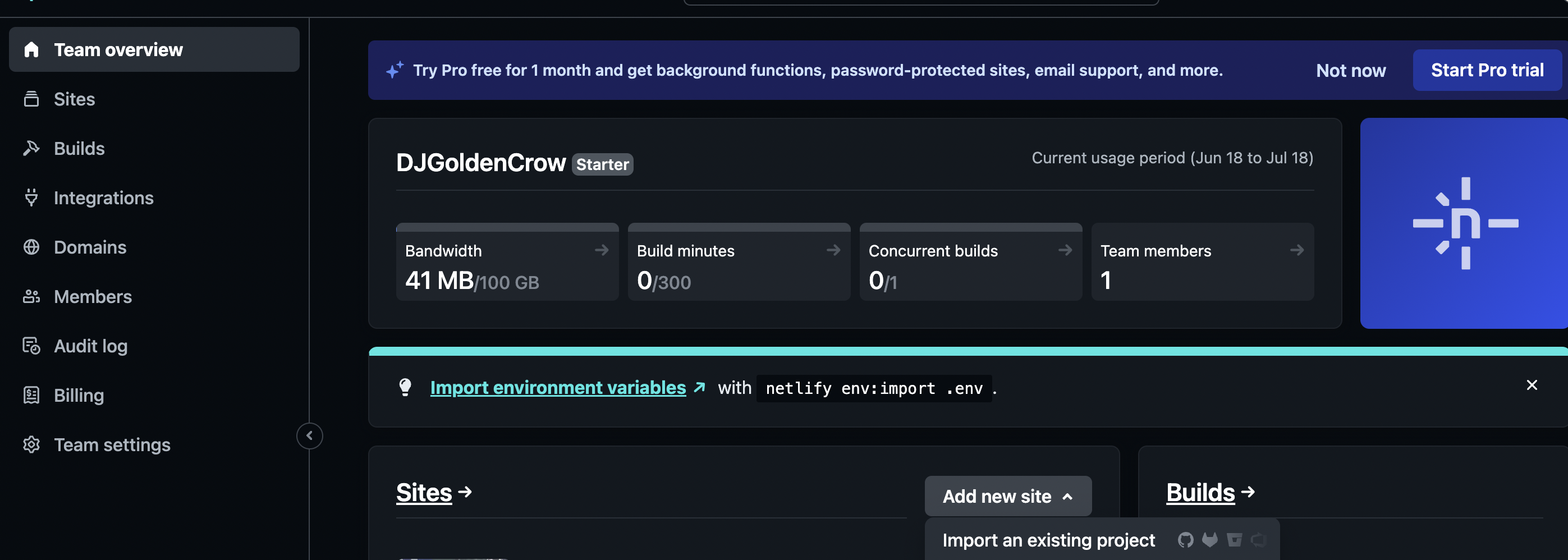Click the hammer icon beside Builds
1568x560 pixels.
pyautogui.click(x=31, y=148)
